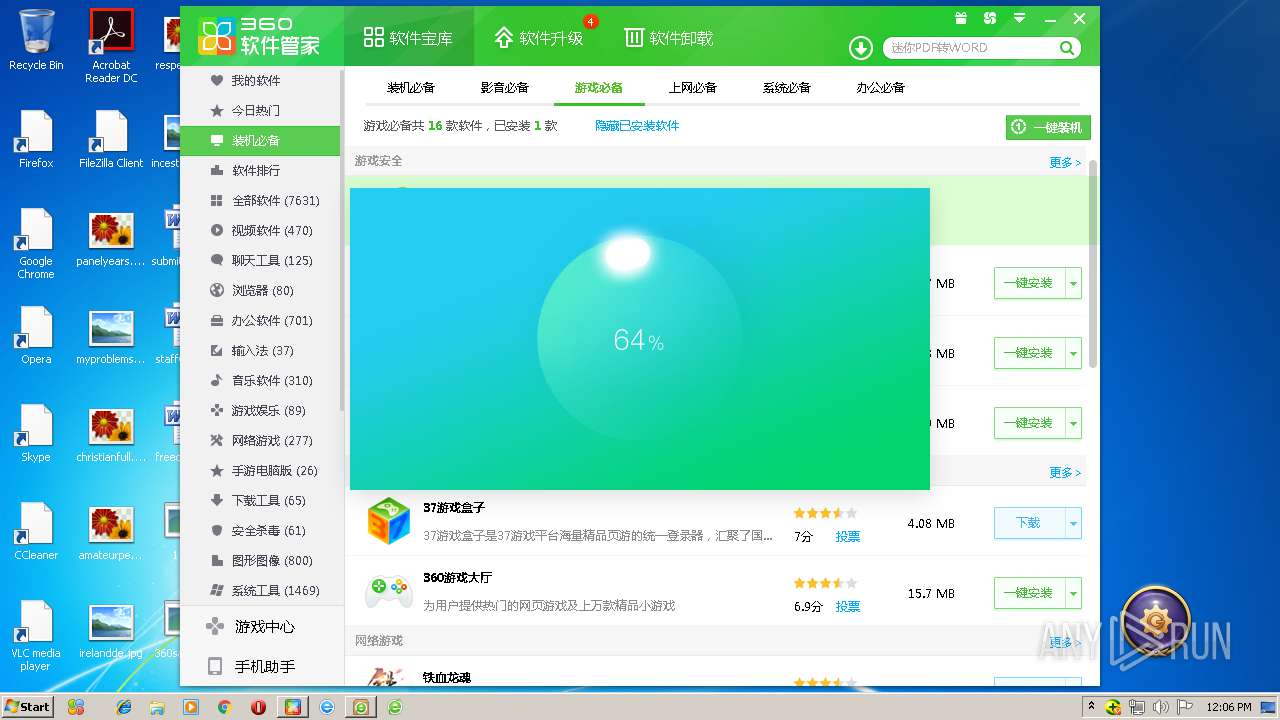Click the red Opera icon in taskbar

258,707
